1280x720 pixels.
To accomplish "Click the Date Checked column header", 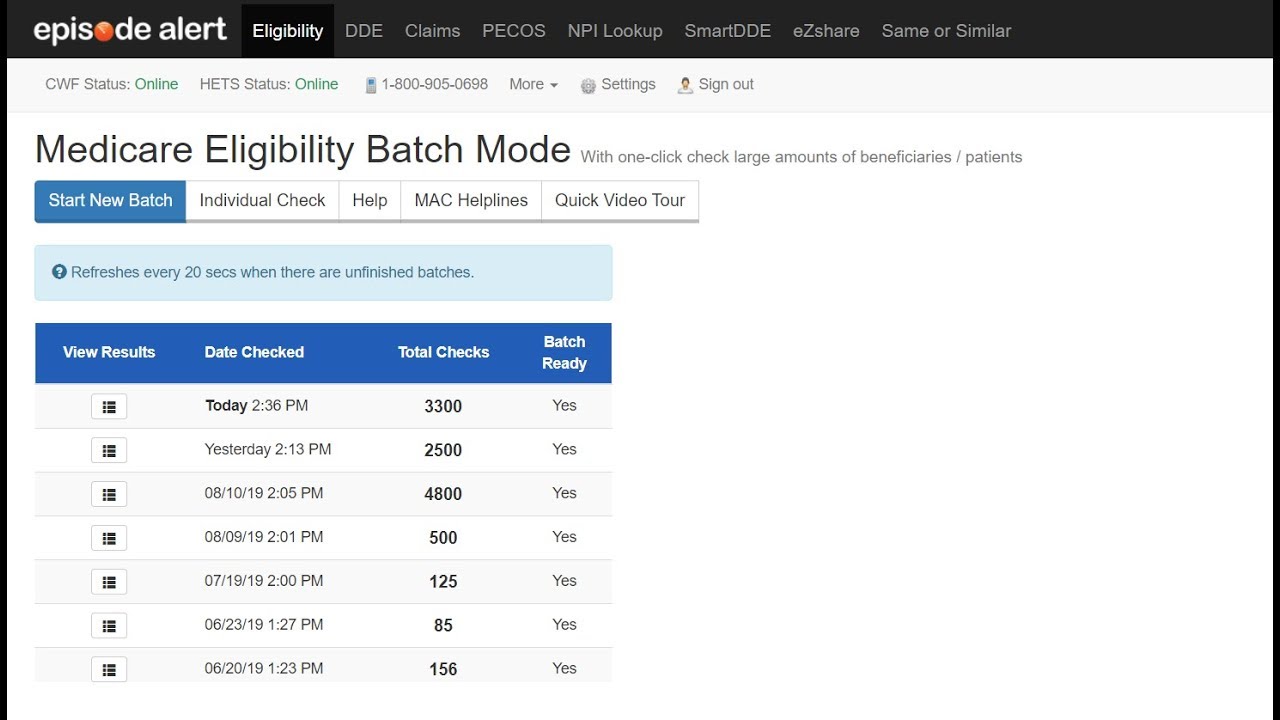I will [x=254, y=352].
